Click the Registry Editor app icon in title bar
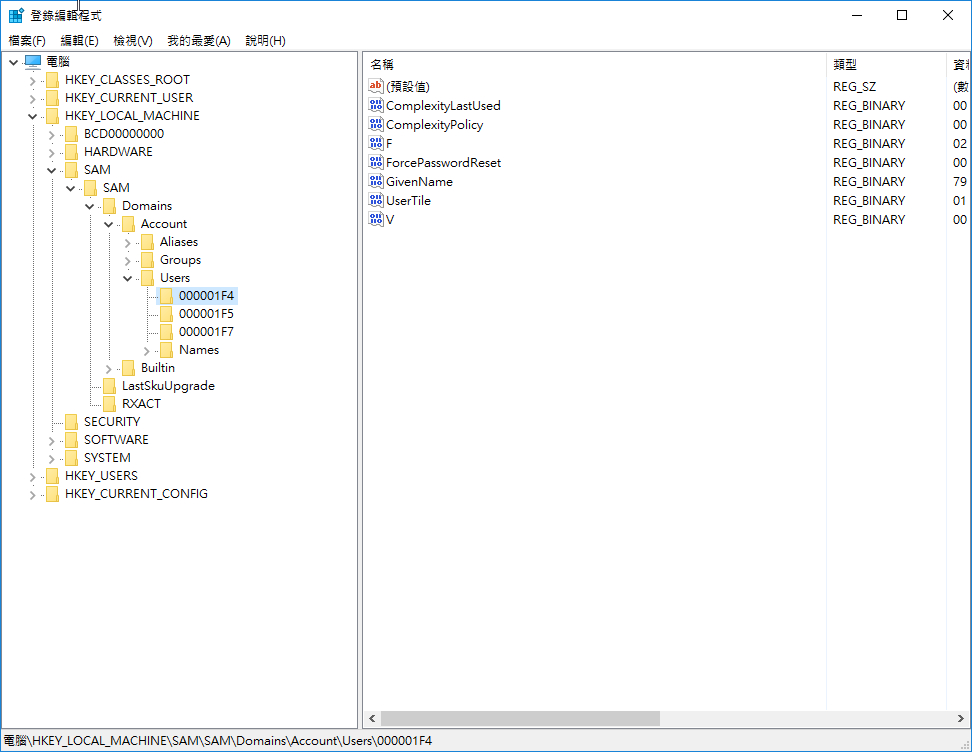 (x=16, y=15)
